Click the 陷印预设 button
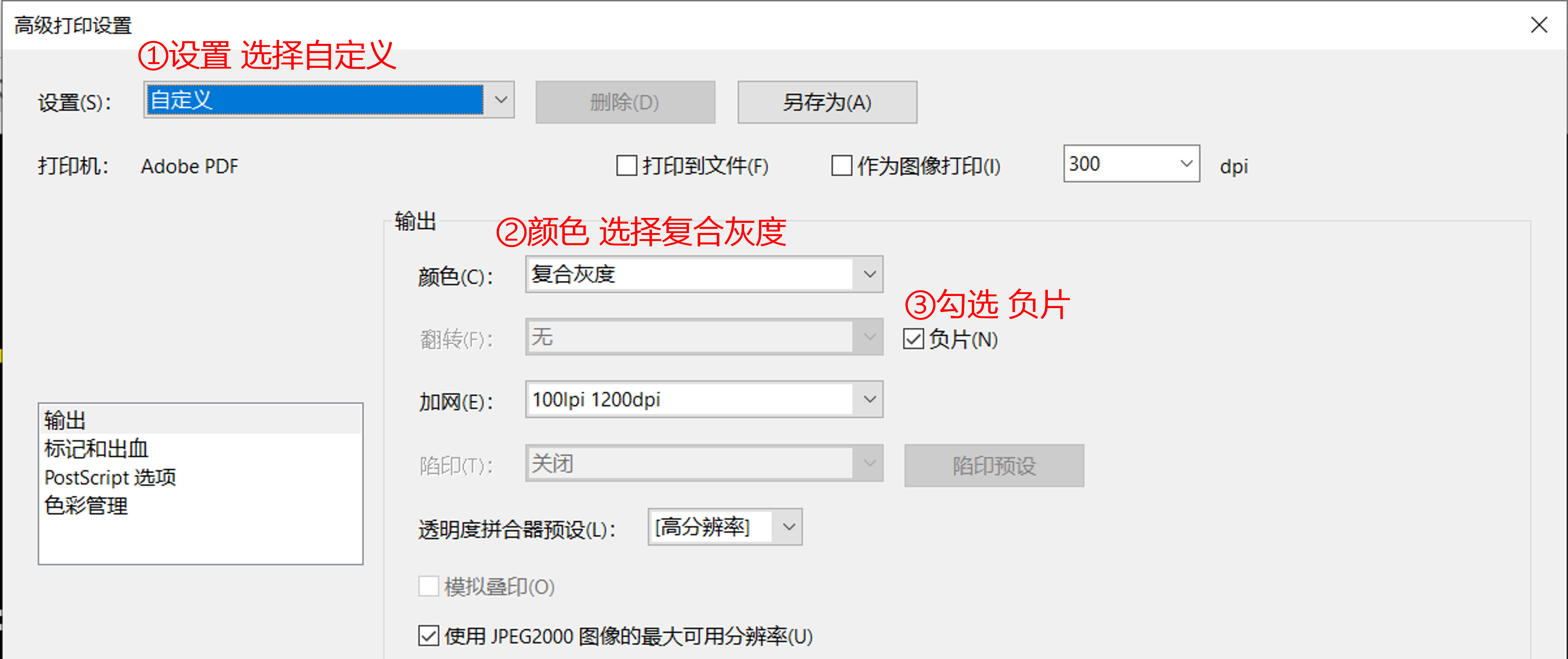The width and height of the screenshot is (1568, 659). pos(994,465)
